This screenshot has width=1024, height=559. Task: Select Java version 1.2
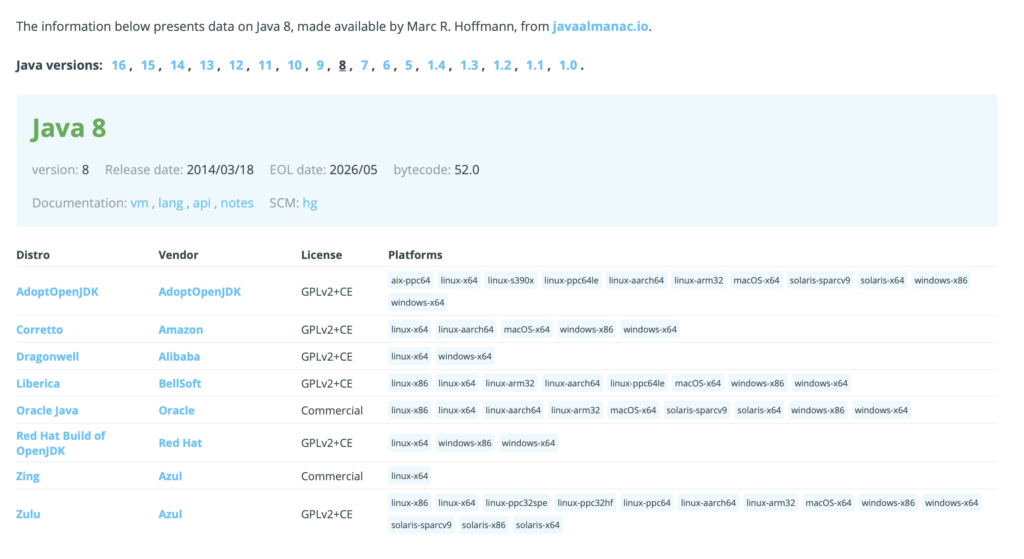pyautogui.click(x=502, y=65)
